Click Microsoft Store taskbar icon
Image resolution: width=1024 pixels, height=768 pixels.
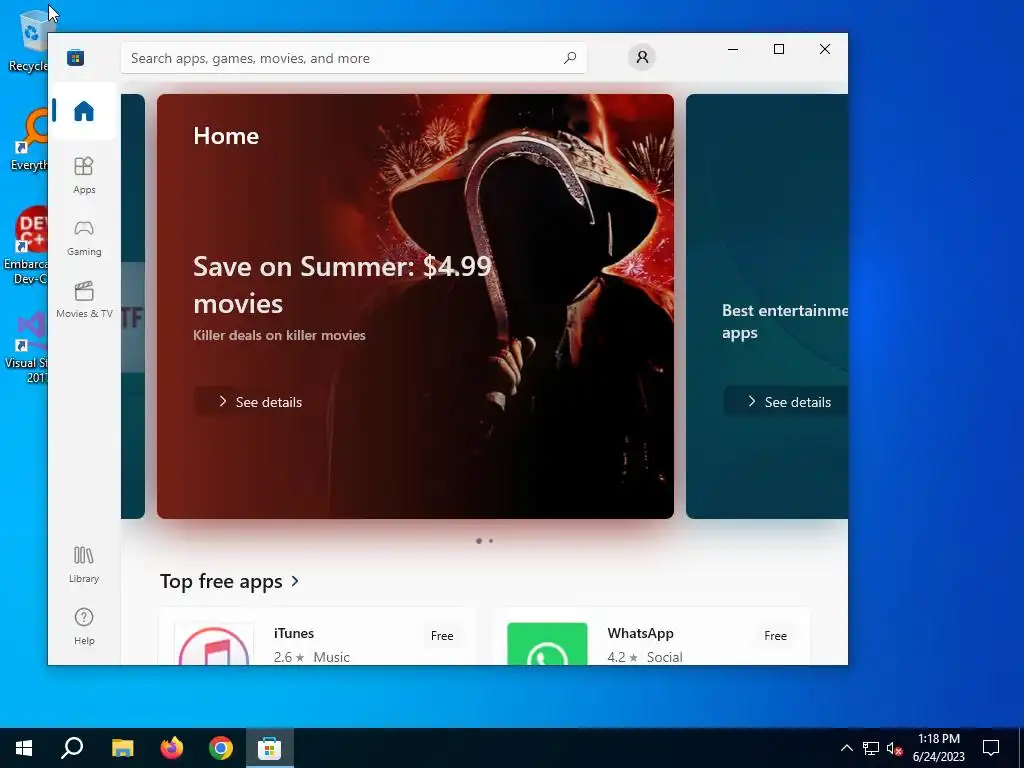click(270, 748)
